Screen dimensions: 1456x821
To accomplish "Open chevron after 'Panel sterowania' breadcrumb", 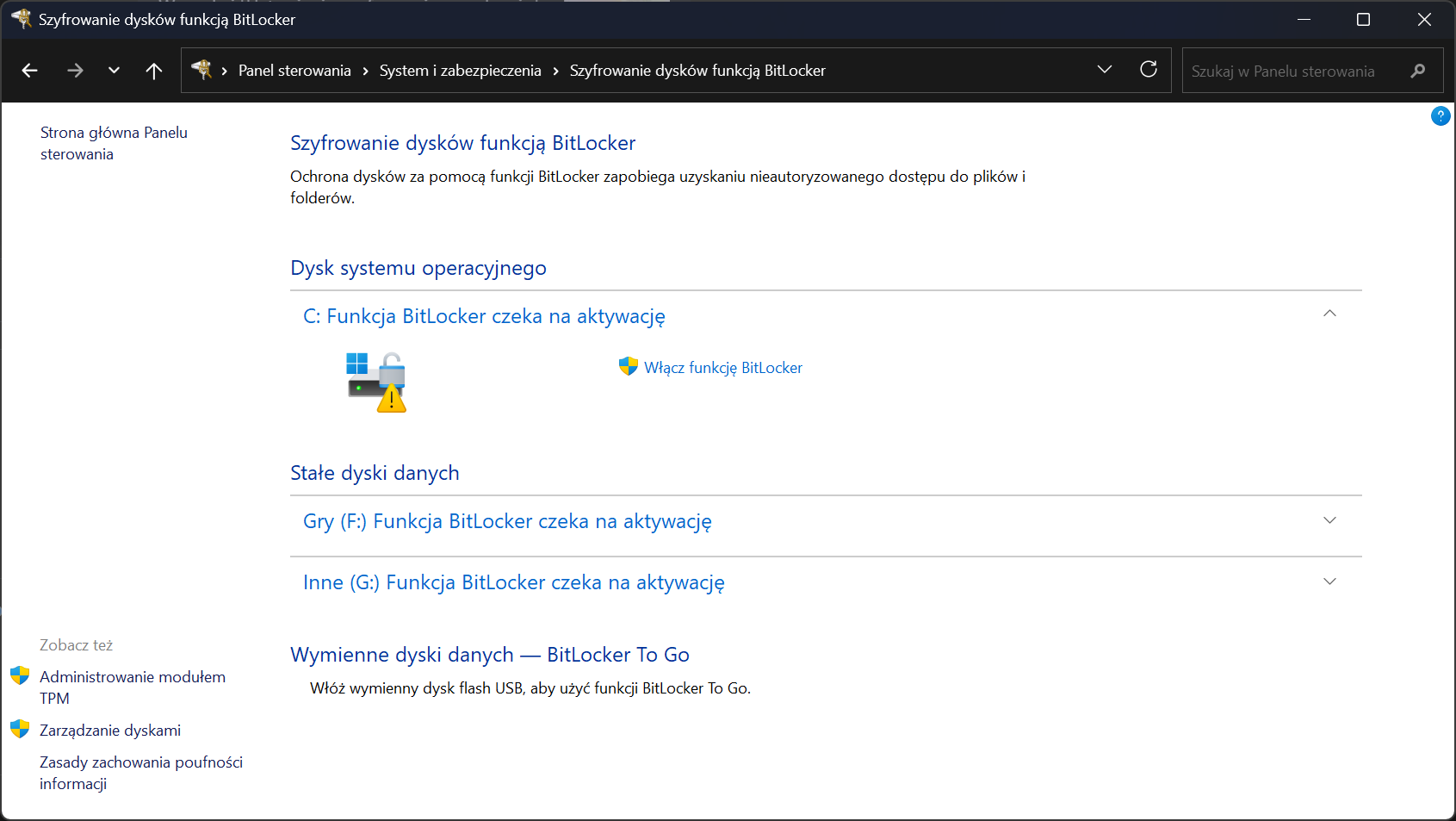I will point(366,71).
